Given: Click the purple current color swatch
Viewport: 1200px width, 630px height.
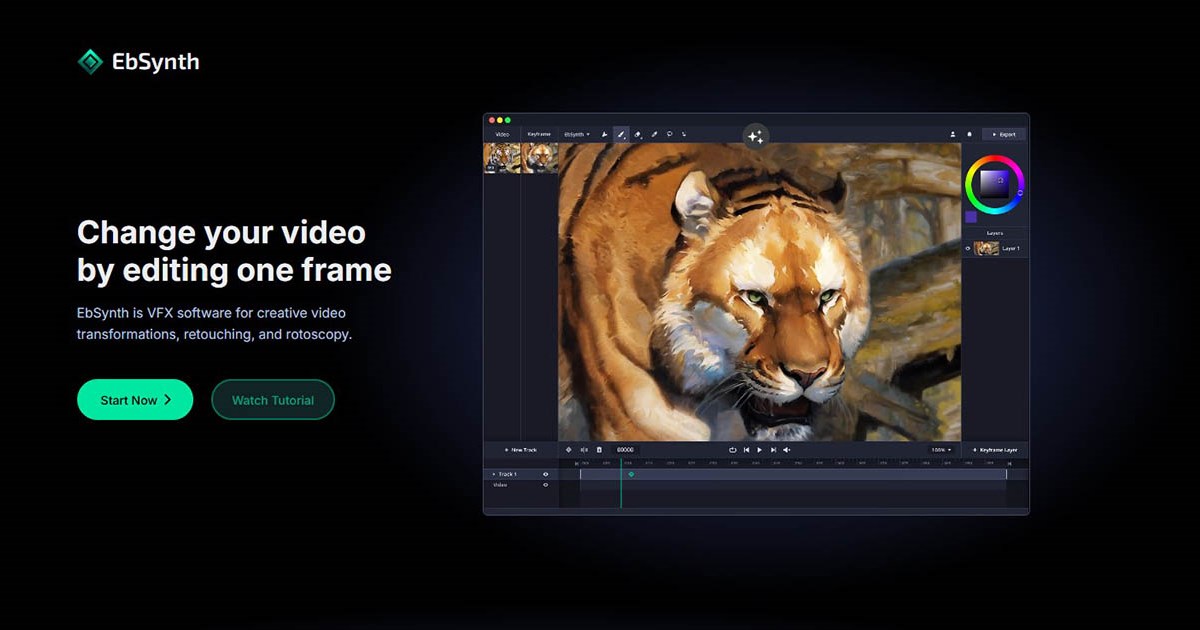Looking at the screenshot, I should coord(971,217).
